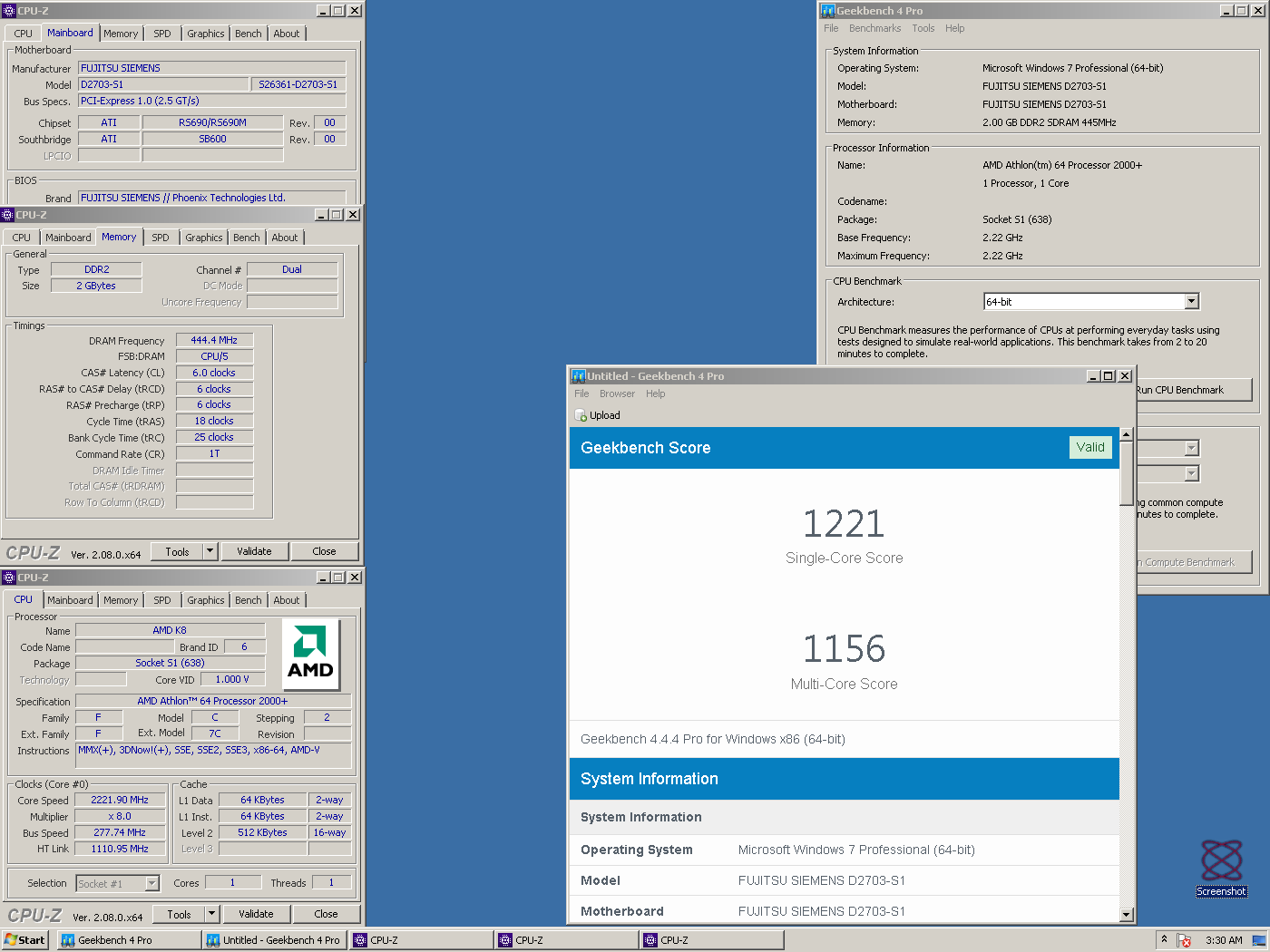
Task: Click the Untitled Geekbench window title icon
Action: pos(578,376)
